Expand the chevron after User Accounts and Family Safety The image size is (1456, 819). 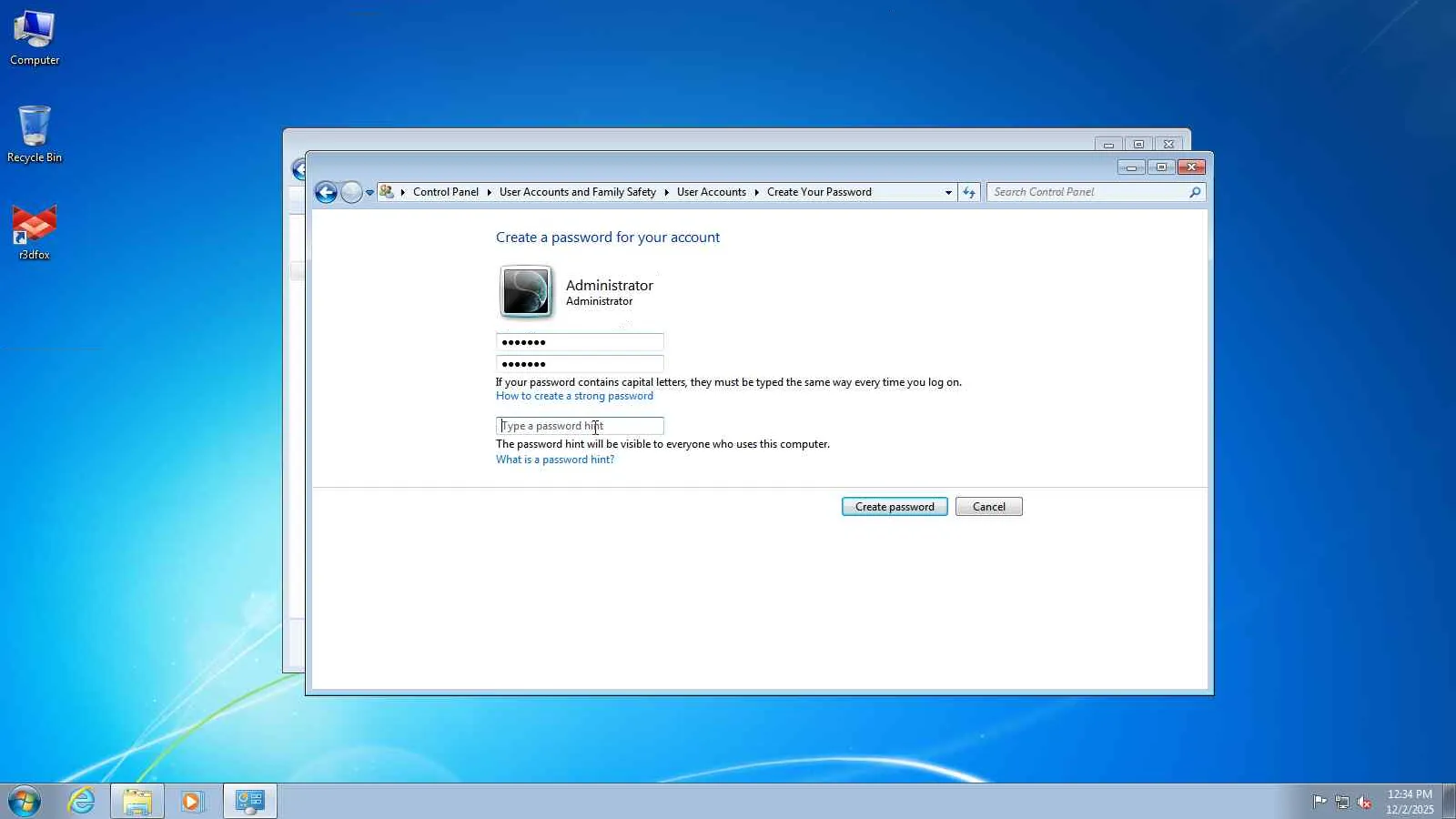666,192
